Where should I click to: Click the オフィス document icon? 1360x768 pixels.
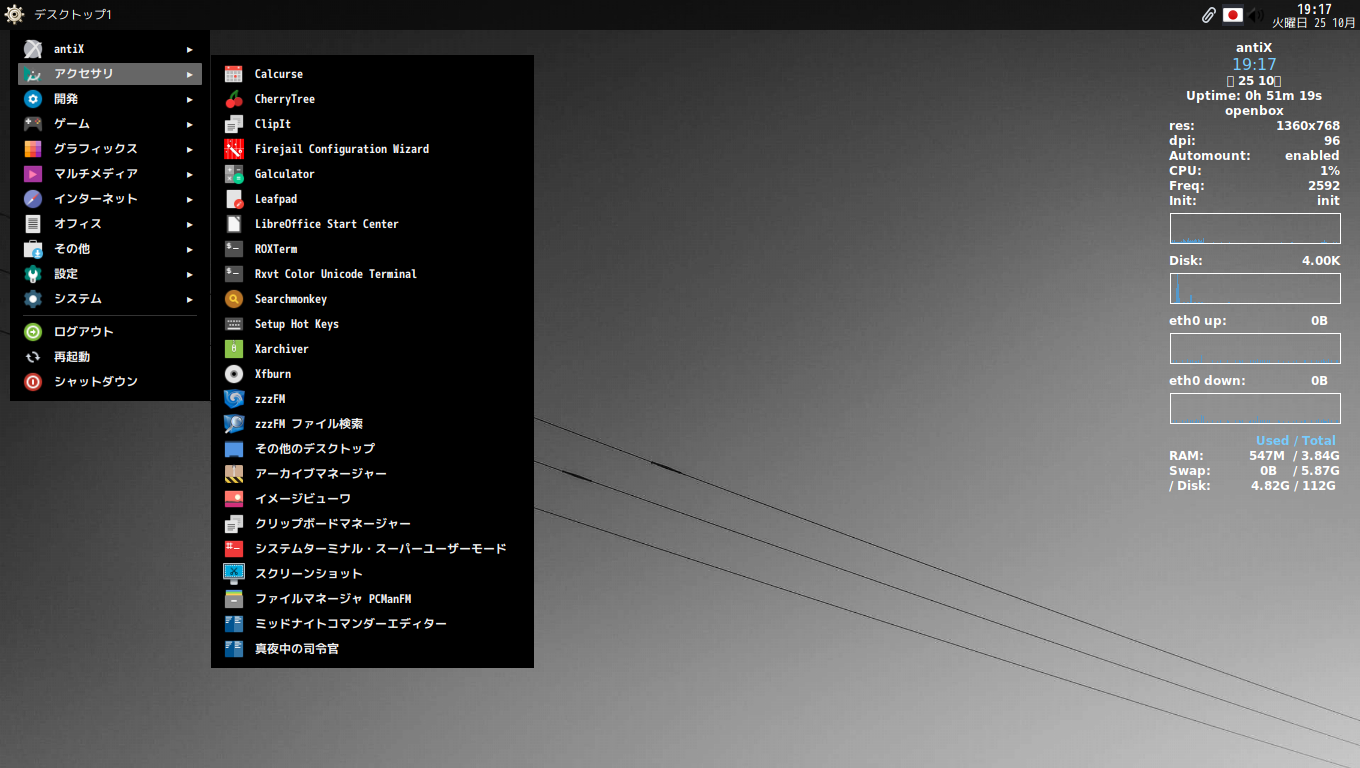click(x=33, y=224)
